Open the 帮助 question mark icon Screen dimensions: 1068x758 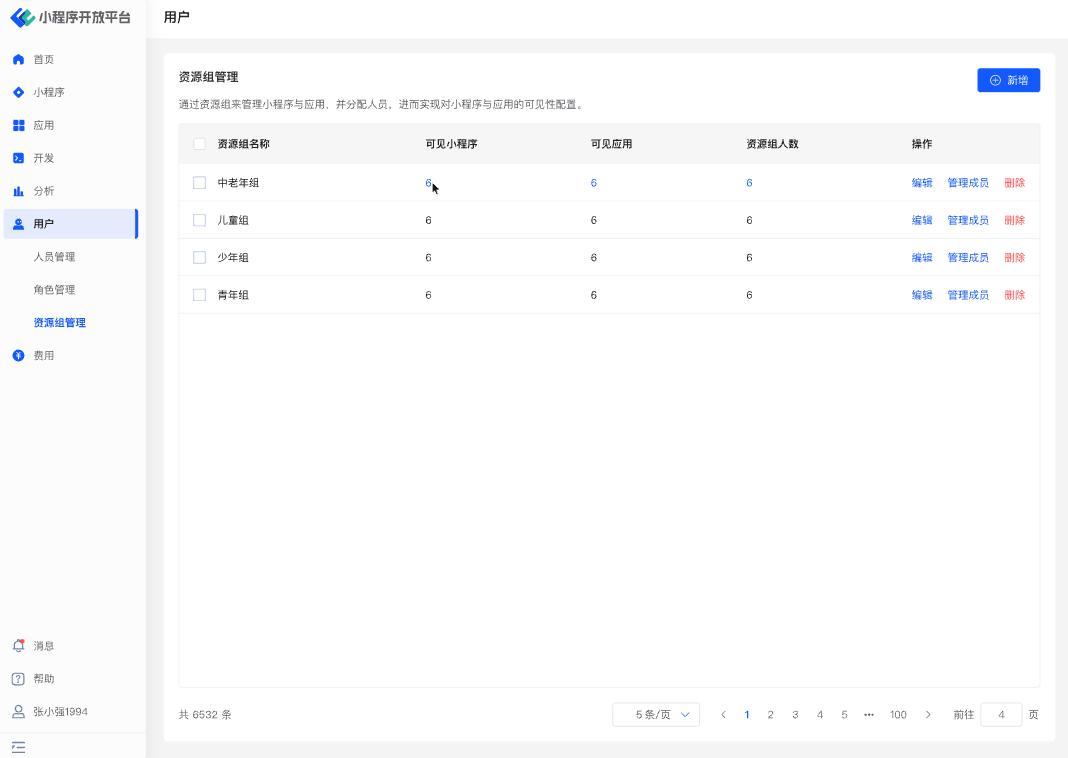[x=18, y=679]
